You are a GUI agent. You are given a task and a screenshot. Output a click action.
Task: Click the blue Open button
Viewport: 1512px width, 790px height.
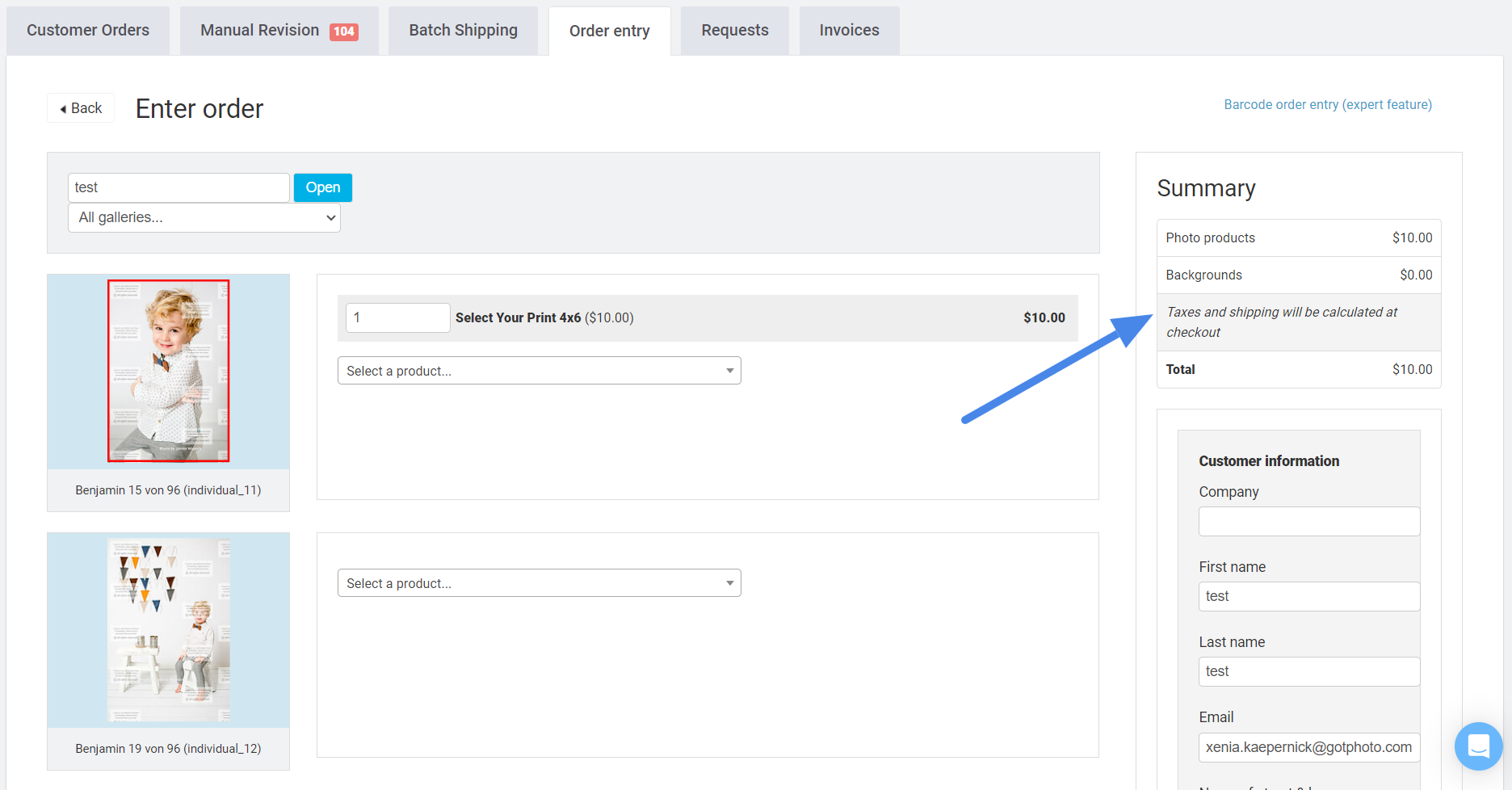(x=323, y=187)
